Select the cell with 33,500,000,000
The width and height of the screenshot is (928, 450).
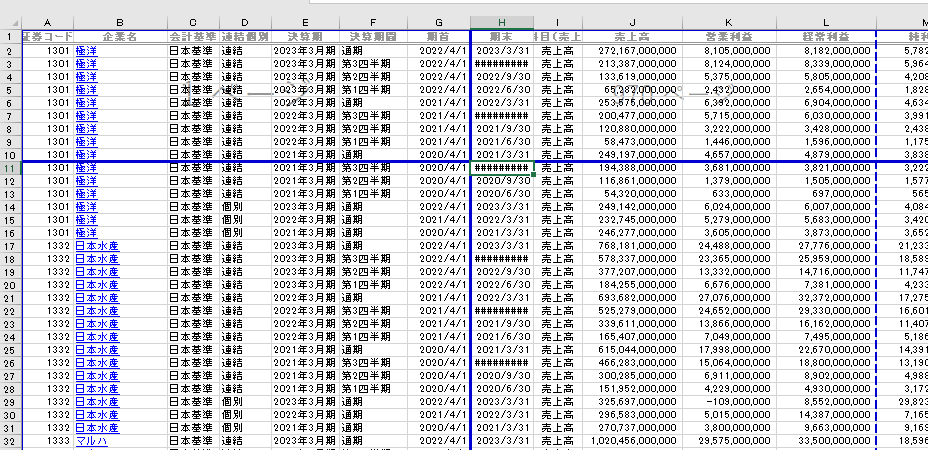pyautogui.click(x=826, y=441)
